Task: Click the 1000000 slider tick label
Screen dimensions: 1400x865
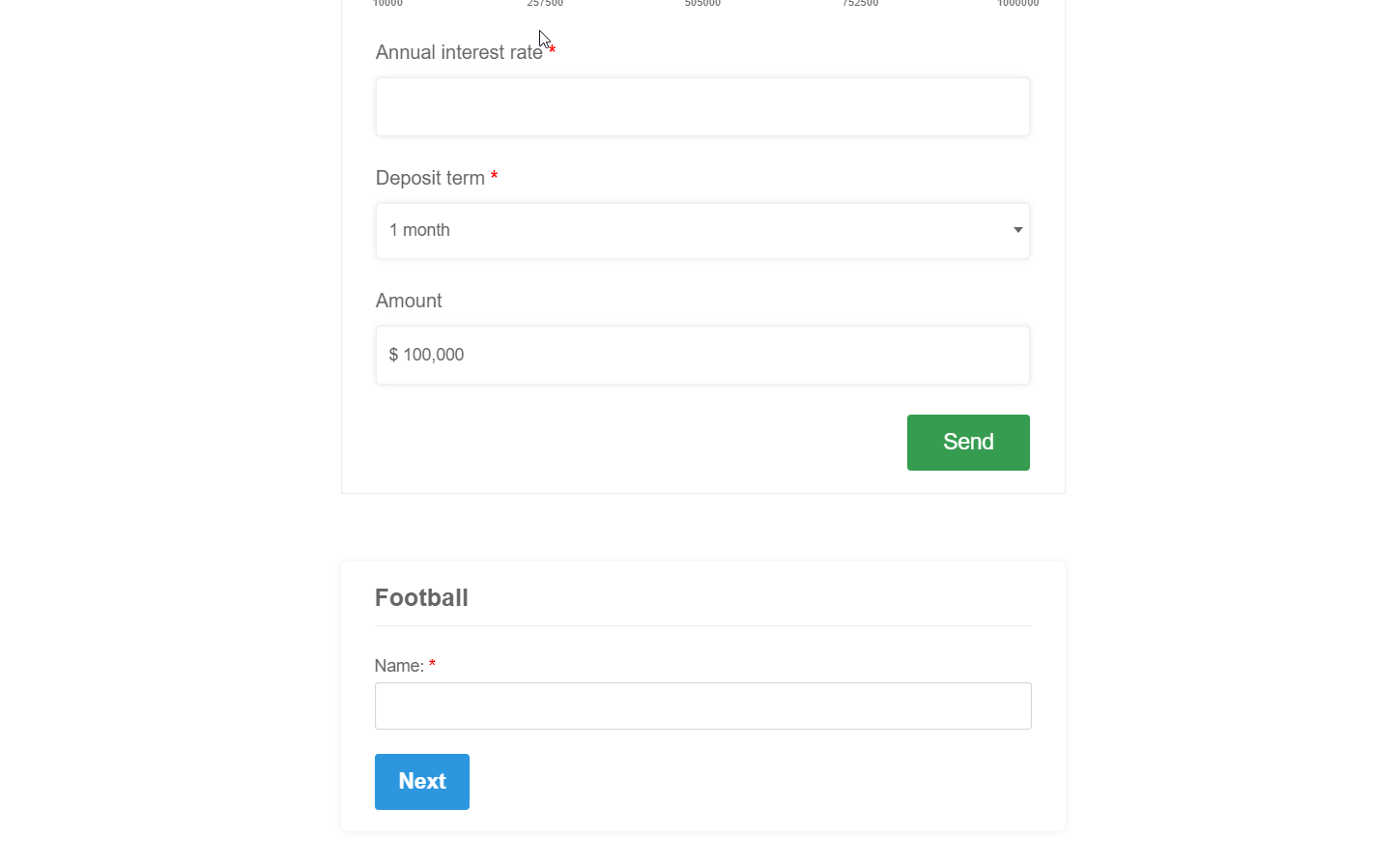Action: (x=1017, y=3)
